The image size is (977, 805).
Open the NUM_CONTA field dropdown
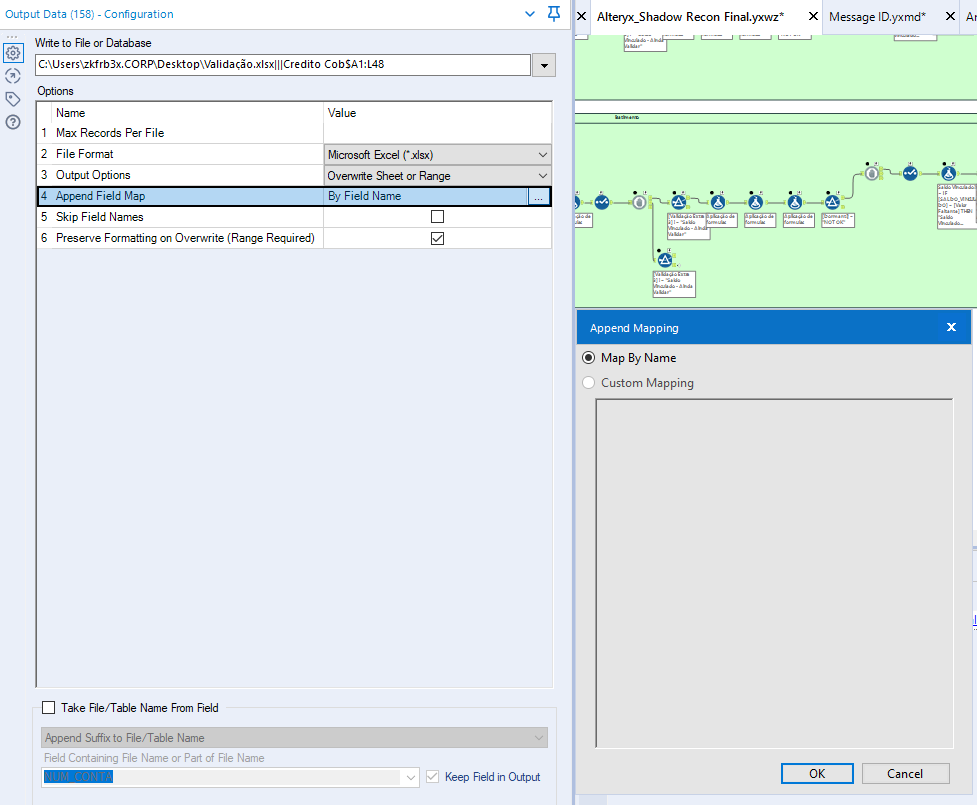411,777
